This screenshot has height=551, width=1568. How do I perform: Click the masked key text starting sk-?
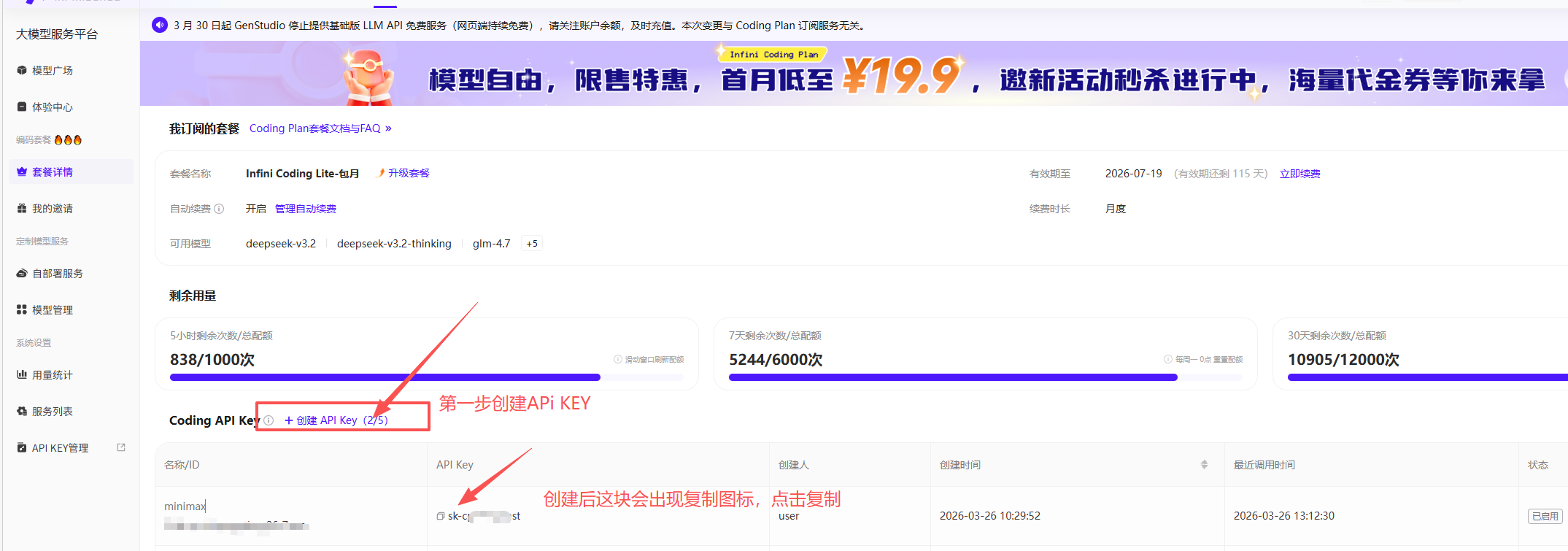pyautogui.click(x=484, y=516)
